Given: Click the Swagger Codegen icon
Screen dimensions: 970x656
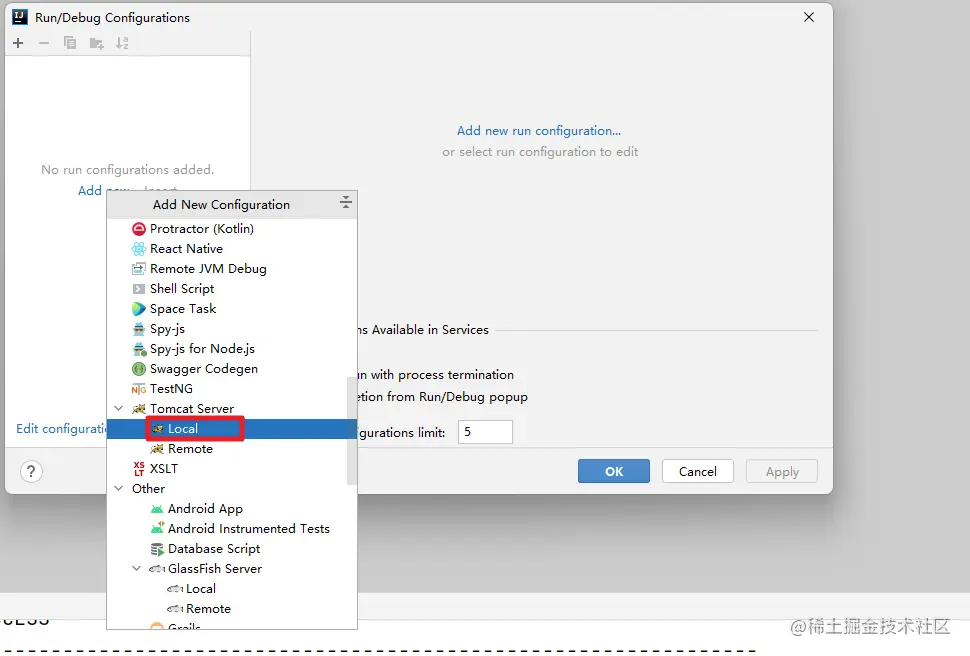Looking at the screenshot, I should pyautogui.click(x=139, y=369).
